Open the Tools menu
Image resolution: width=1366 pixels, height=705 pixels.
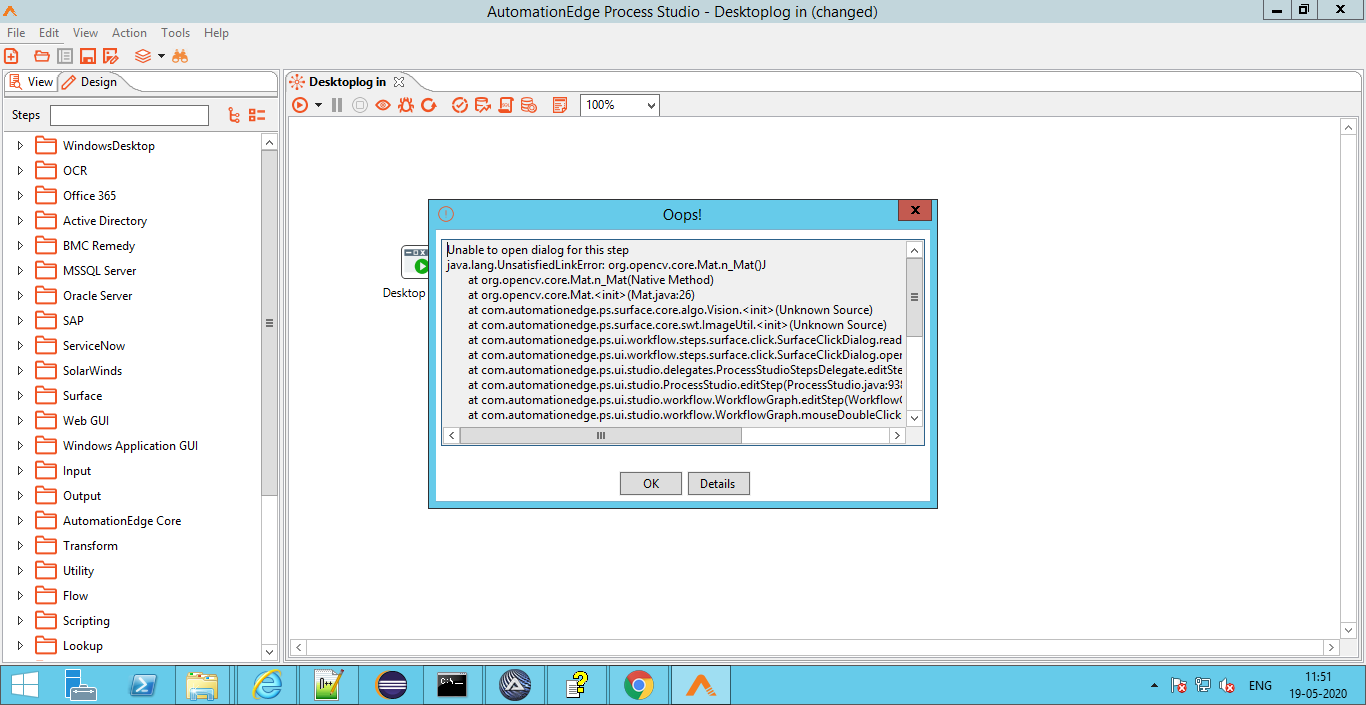click(175, 33)
